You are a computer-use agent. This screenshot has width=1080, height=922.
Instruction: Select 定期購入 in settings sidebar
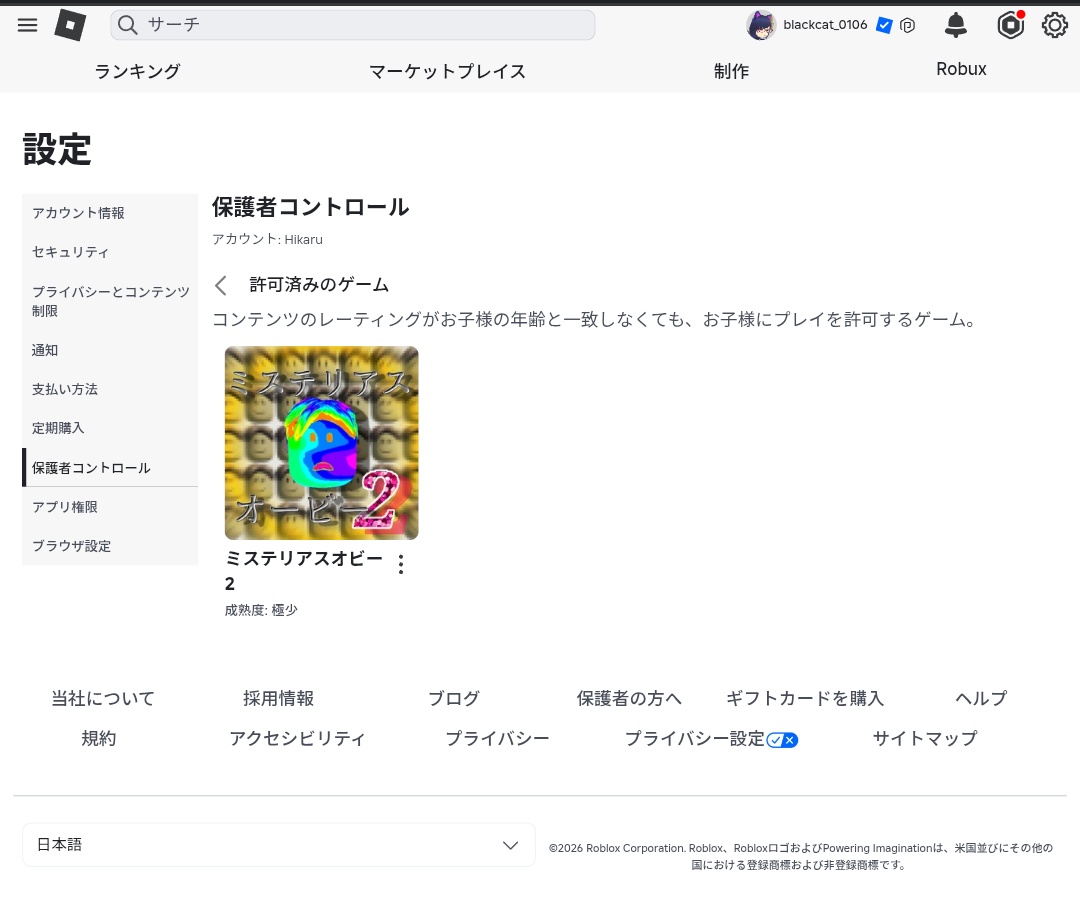[110, 428]
